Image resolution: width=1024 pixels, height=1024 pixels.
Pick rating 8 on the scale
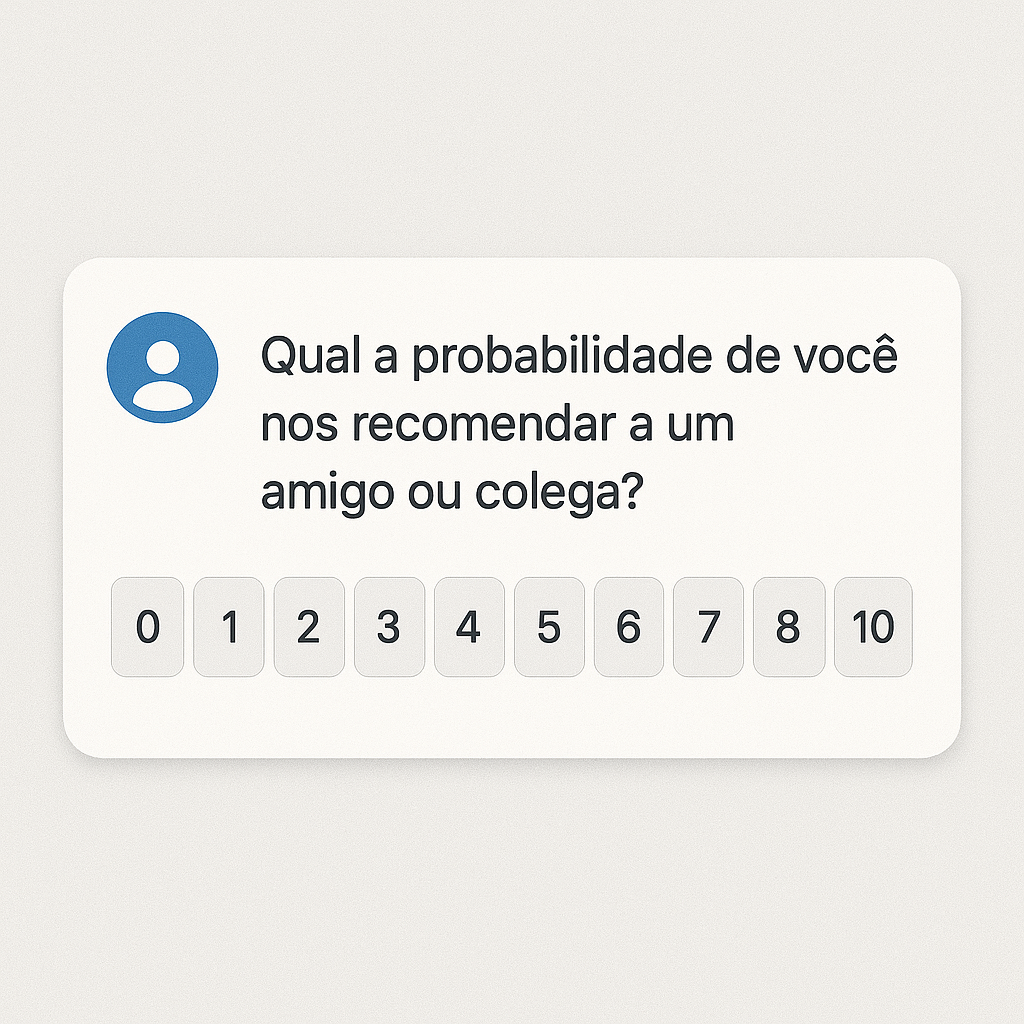pos(789,627)
